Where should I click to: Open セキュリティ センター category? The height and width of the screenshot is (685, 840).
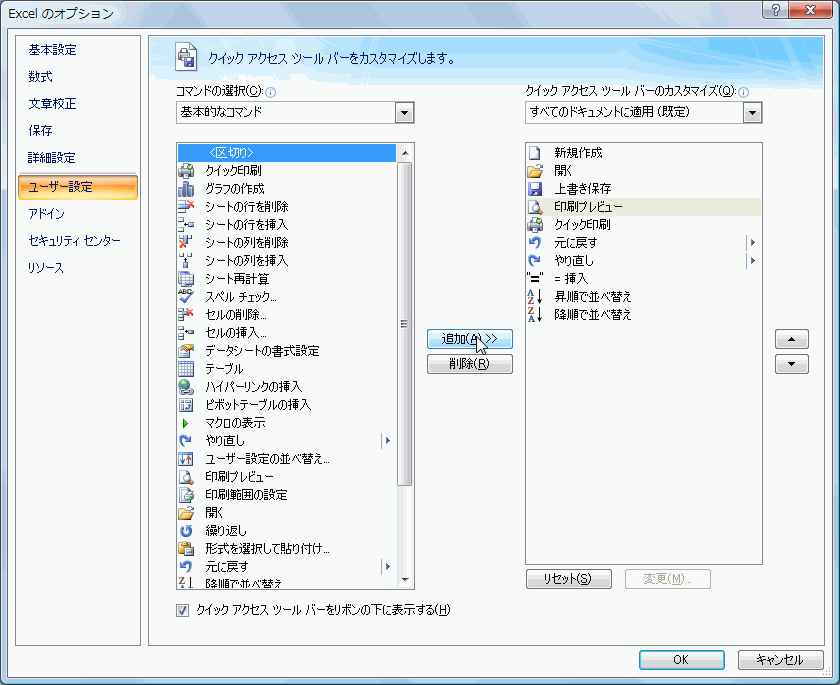[74, 240]
